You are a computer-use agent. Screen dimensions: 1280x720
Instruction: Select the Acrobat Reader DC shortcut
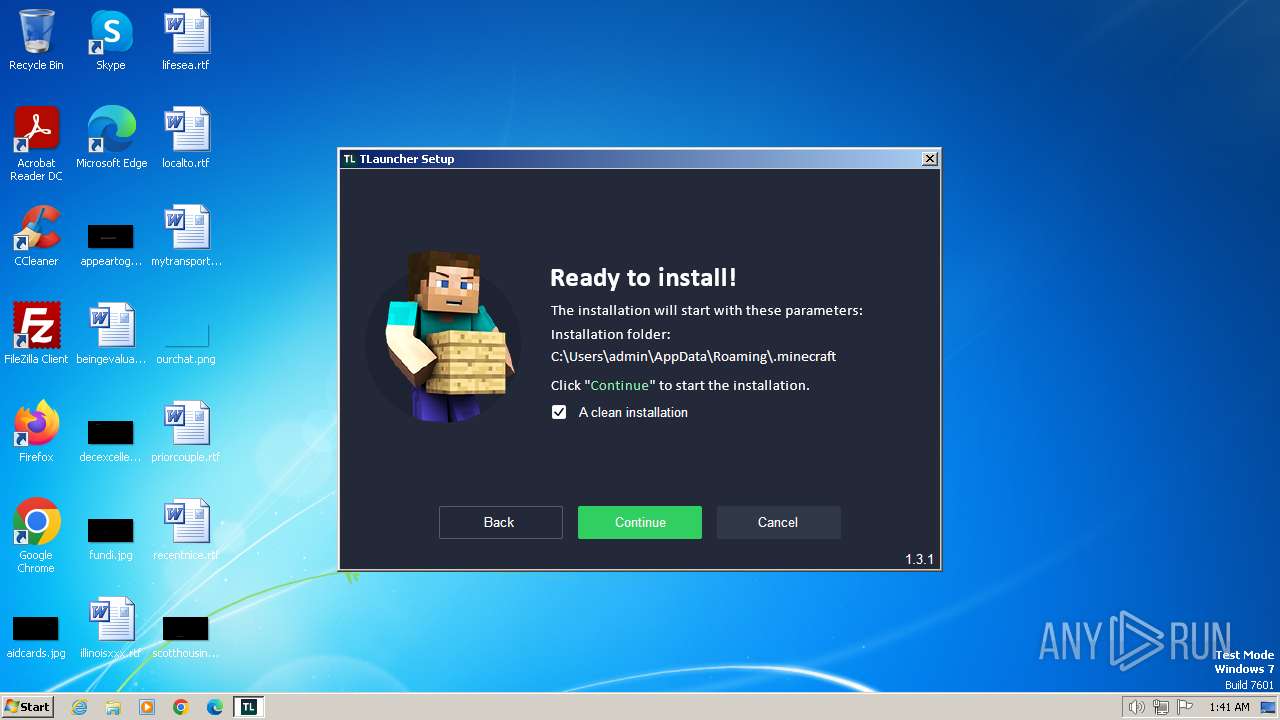click(x=36, y=144)
